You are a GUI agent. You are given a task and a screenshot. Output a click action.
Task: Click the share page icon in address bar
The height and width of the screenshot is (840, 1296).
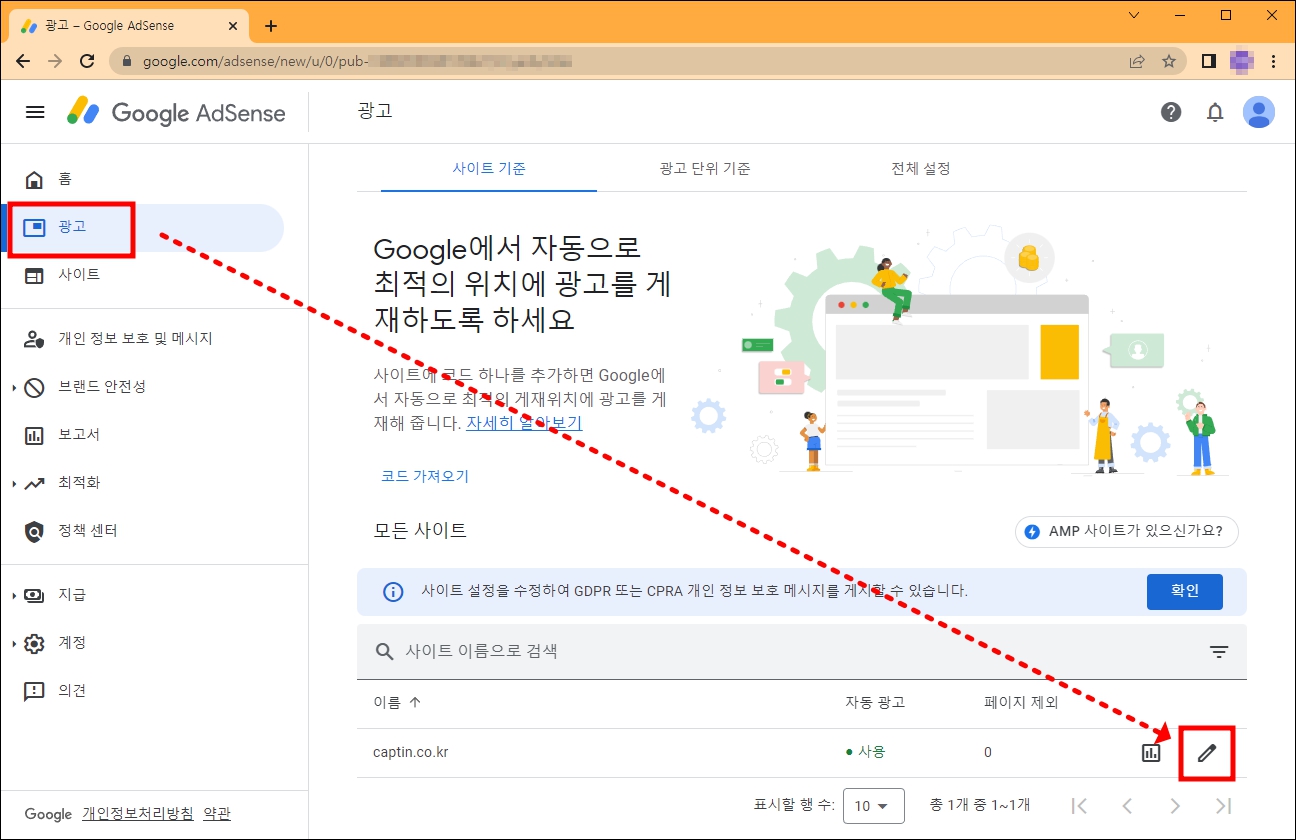point(1137,61)
